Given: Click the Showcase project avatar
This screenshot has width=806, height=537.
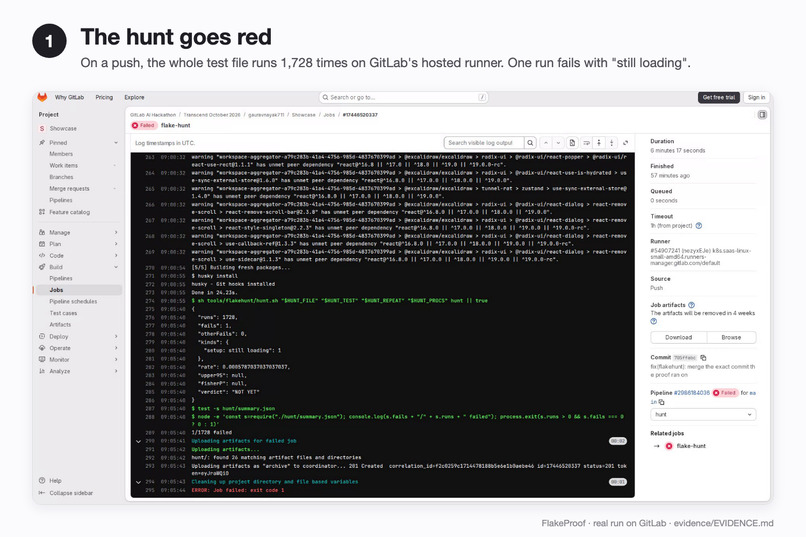Looking at the screenshot, I should click(42, 128).
